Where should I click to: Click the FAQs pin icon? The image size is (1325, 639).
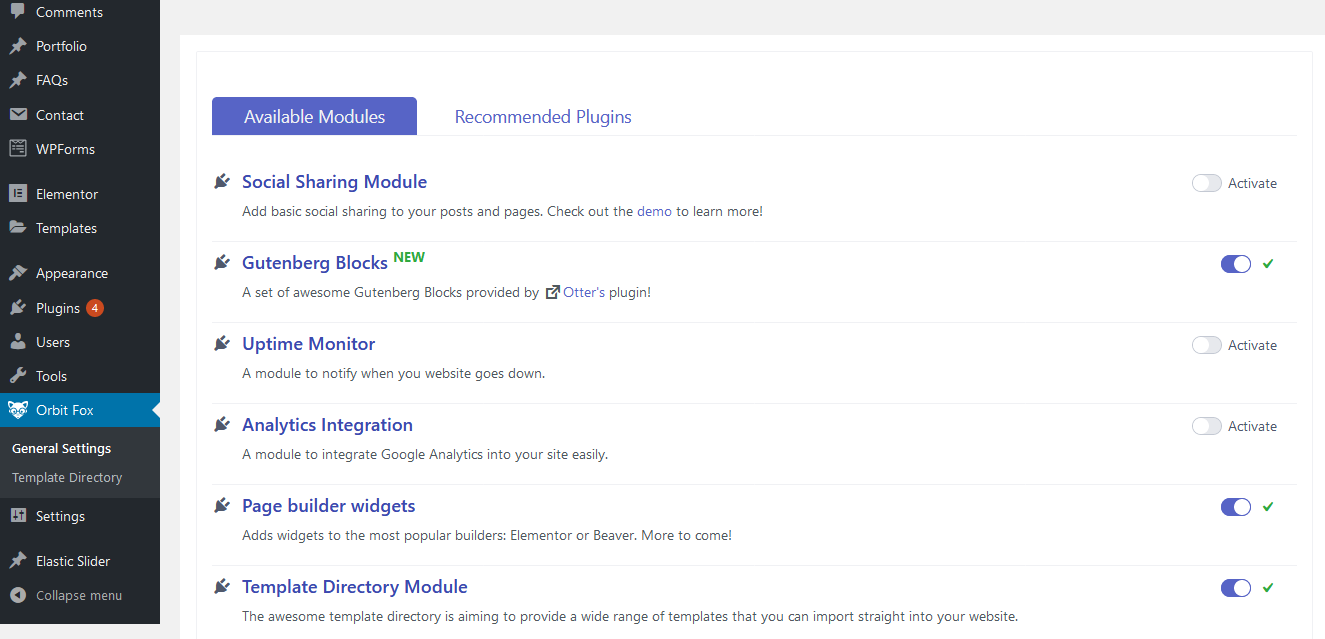pos(18,80)
